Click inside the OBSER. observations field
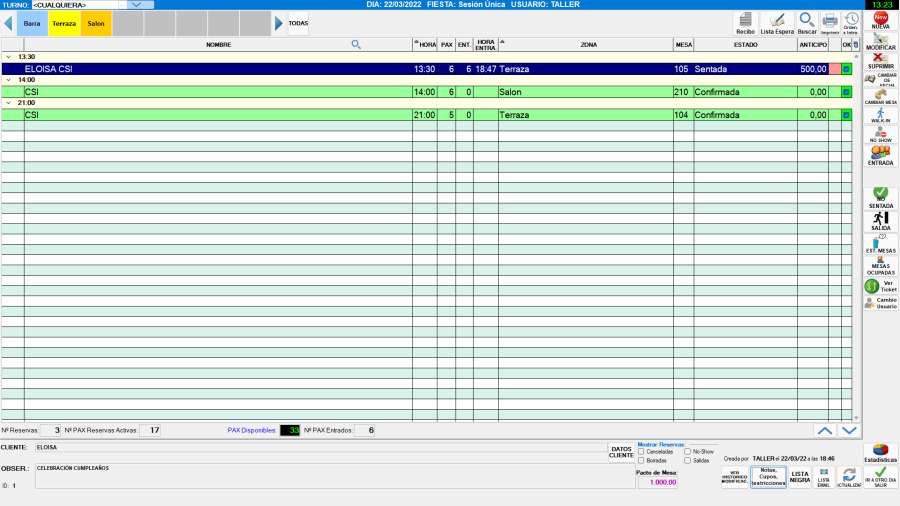This screenshot has width=900, height=506. [335, 476]
